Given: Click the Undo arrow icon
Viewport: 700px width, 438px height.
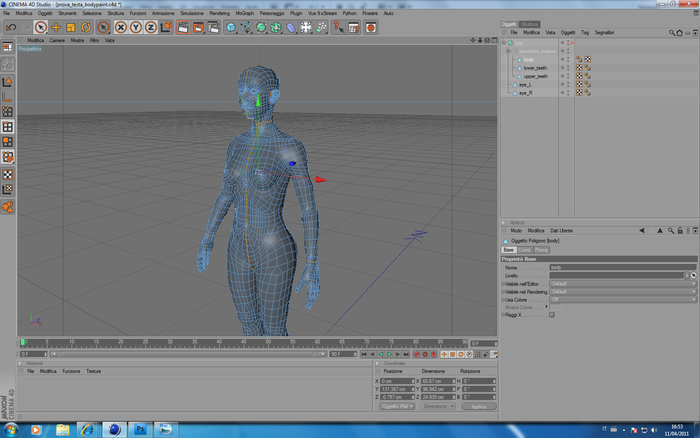Looking at the screenshot, I should click(x=11, y=28).
